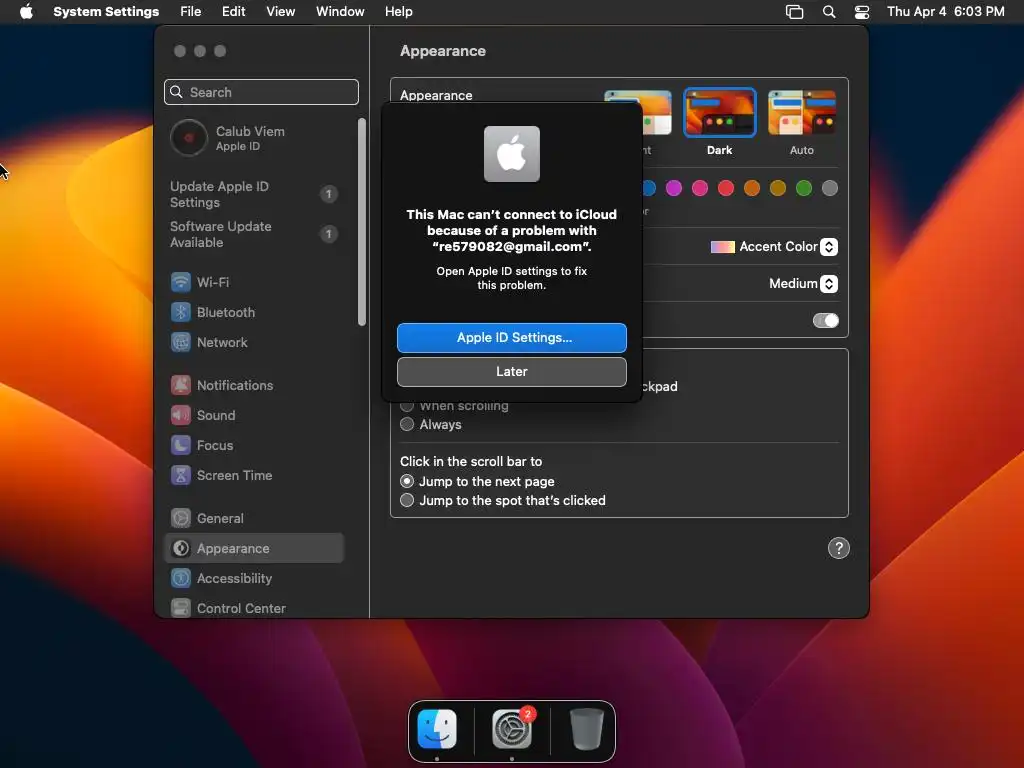Click the "Focus" sidebar label
1024x768 pixels.
click(x=215, y=445)
